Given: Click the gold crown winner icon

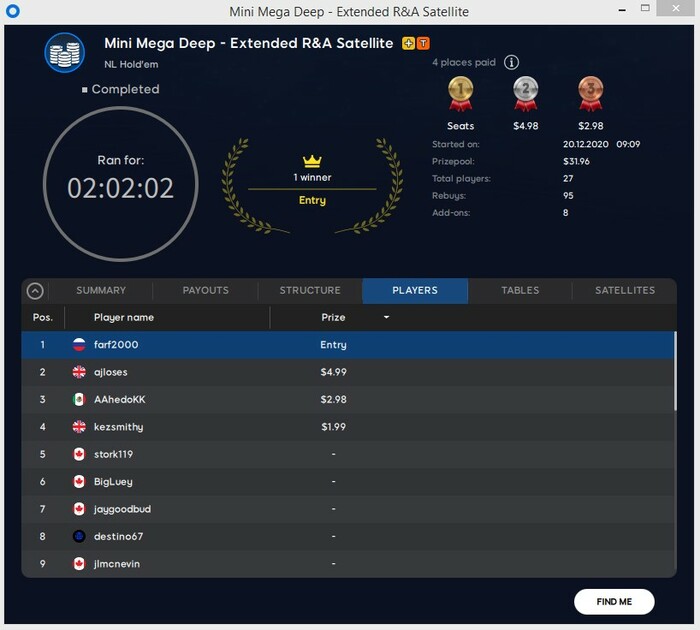Looking at the screenshot, I should (312, 161).
